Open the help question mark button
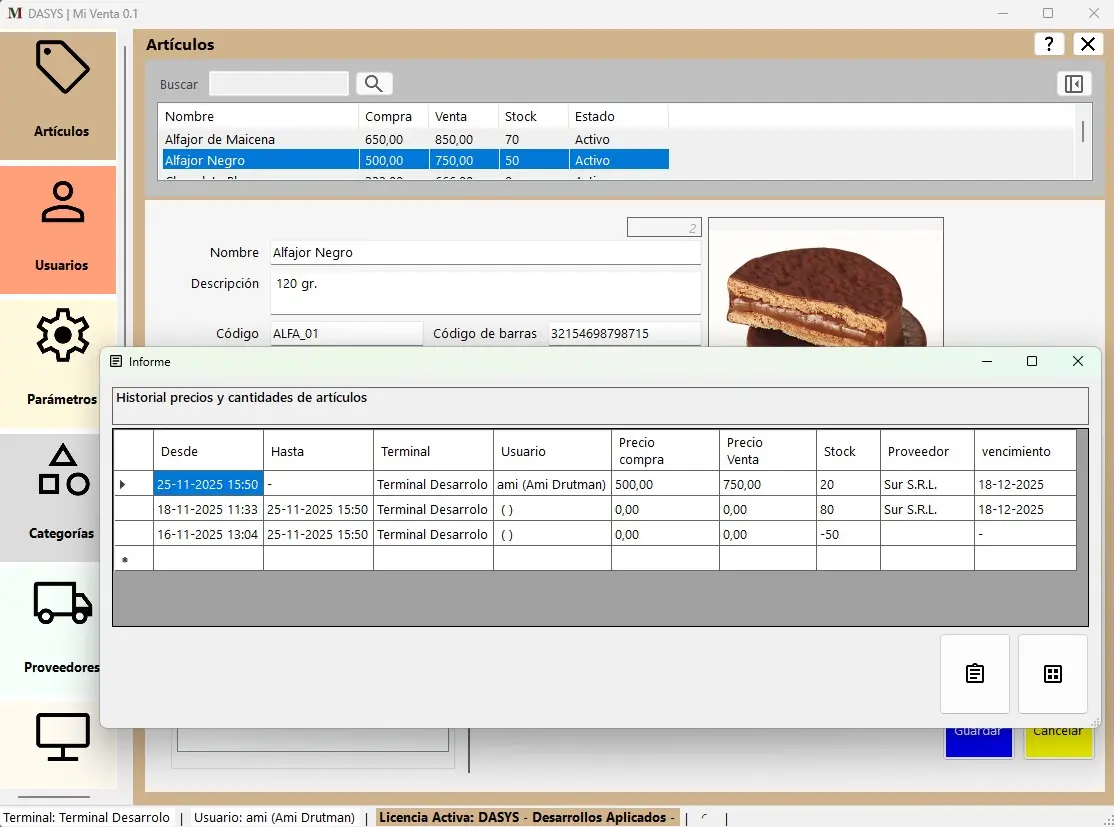 (1048, 44)
